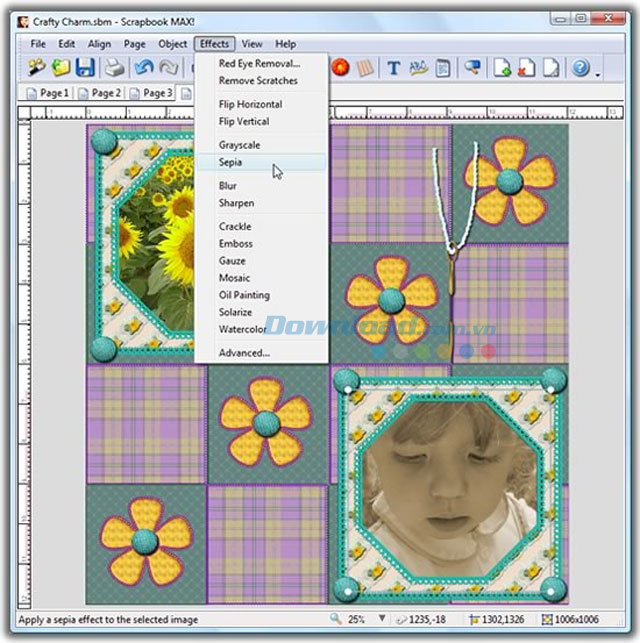This screenshot has width=640, height=643.
Task: Apply the Oil Painting effect
Action: pyautogui.click(x=244, y=295)
